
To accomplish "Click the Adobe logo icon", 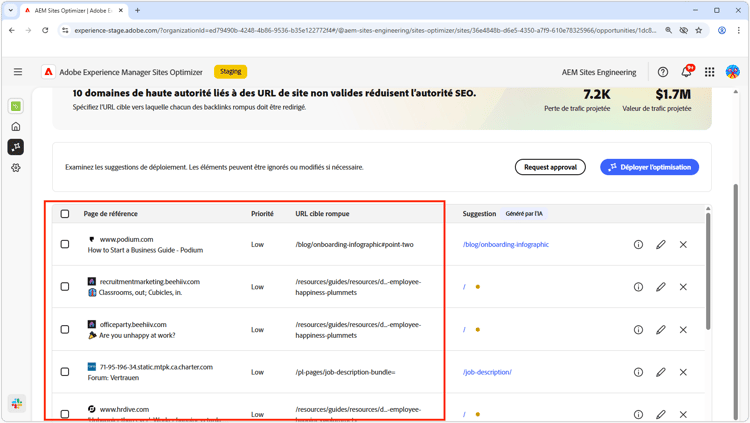I will 48,72.
